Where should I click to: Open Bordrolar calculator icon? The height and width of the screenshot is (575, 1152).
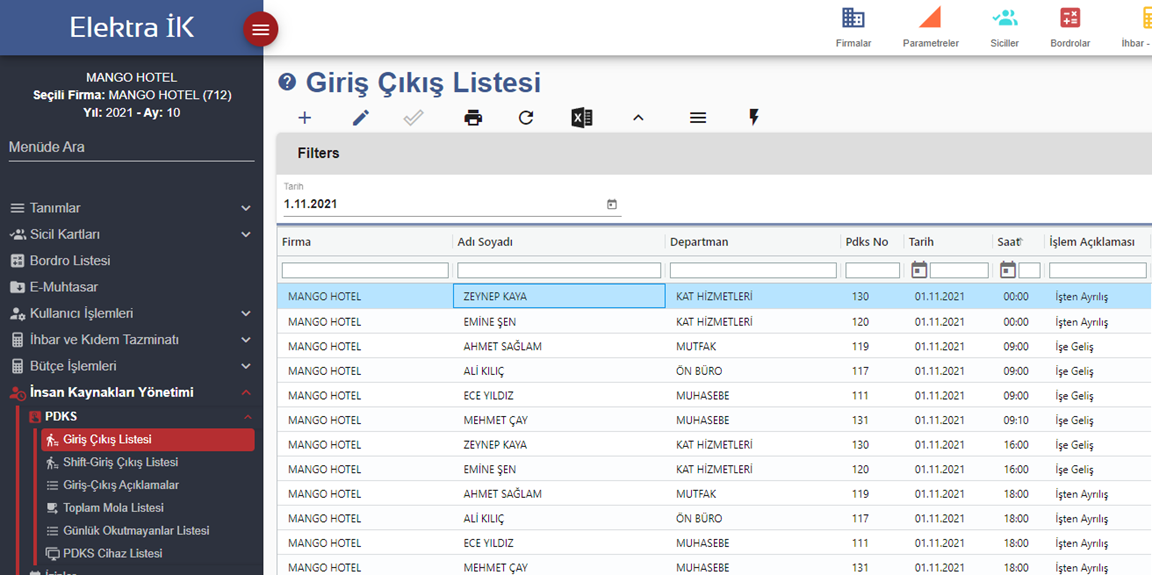(x=1070, y=18)
